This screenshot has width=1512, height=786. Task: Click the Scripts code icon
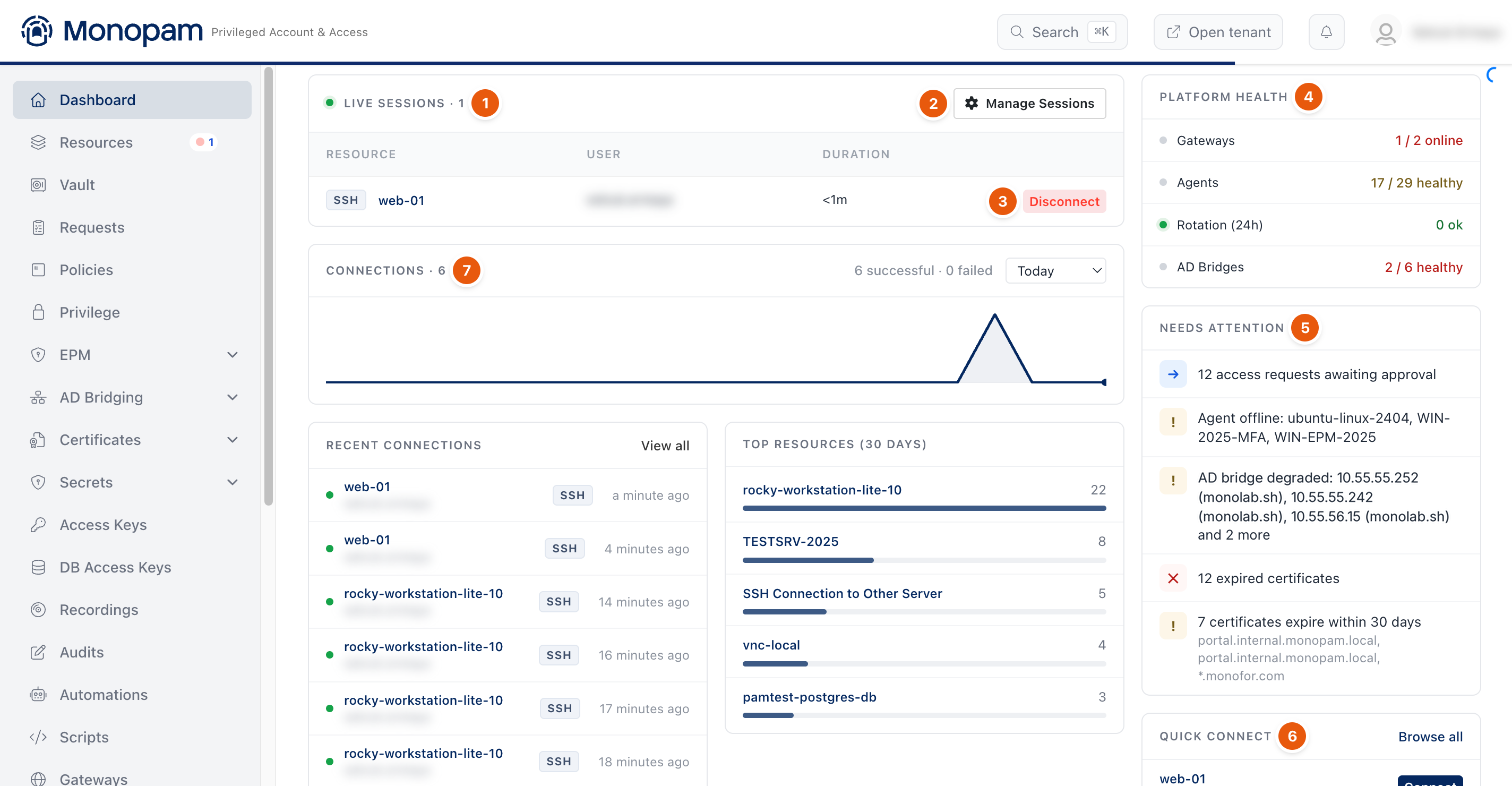click(x=39, y=737)
